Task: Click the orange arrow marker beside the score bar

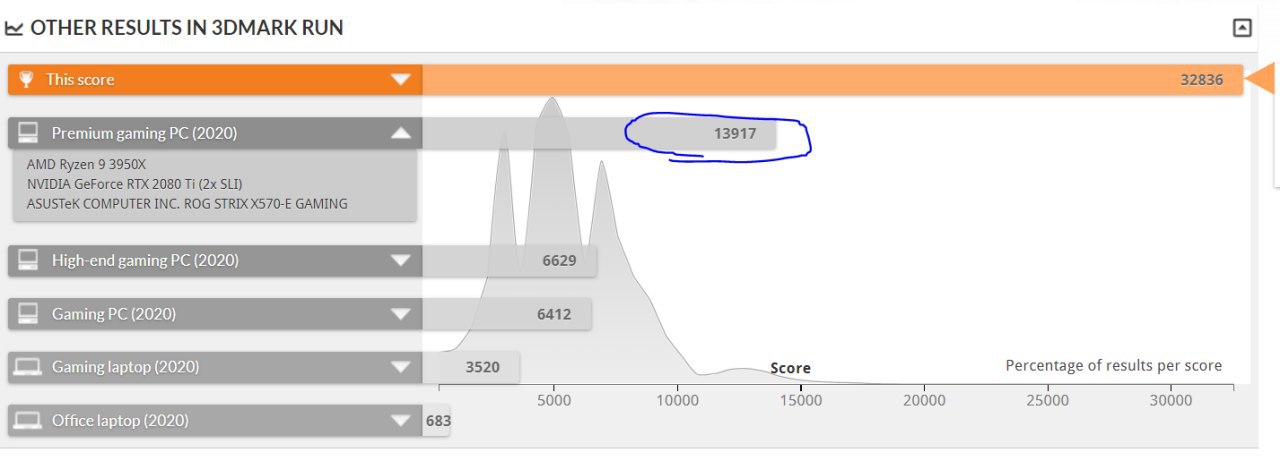Action: [x=1262, y=78]
